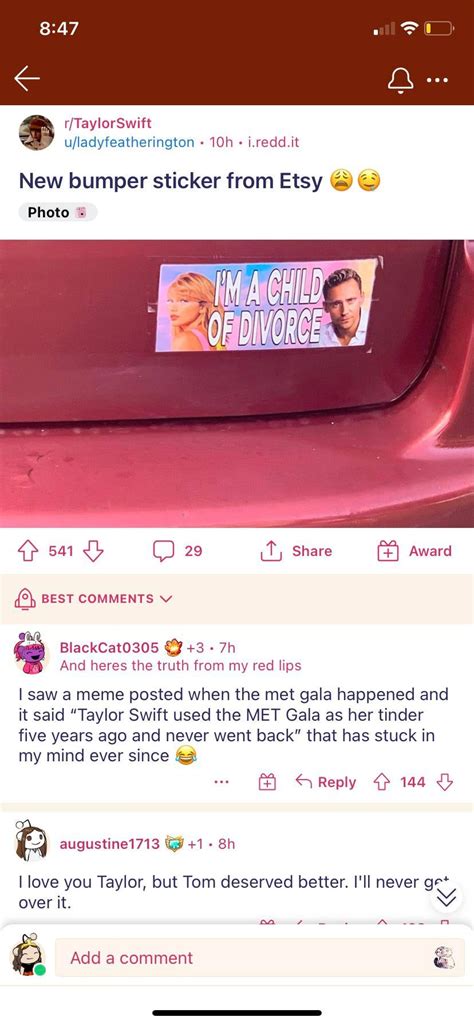This screenshot has width=474, height=1025.
Task: Open the notification bell icon
Action: pyautogui.click(x=401, y=80)
